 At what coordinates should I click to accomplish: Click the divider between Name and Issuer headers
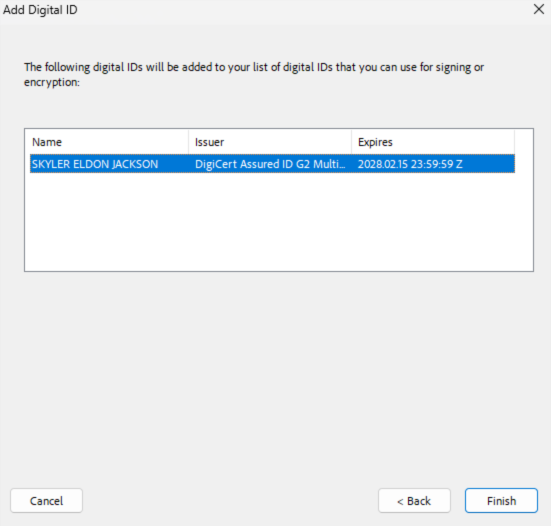pos(189,142)
